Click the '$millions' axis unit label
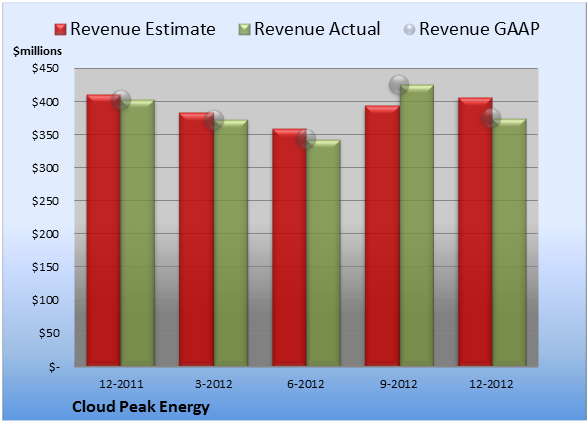The image size is (588, 422). coord(37,51)
